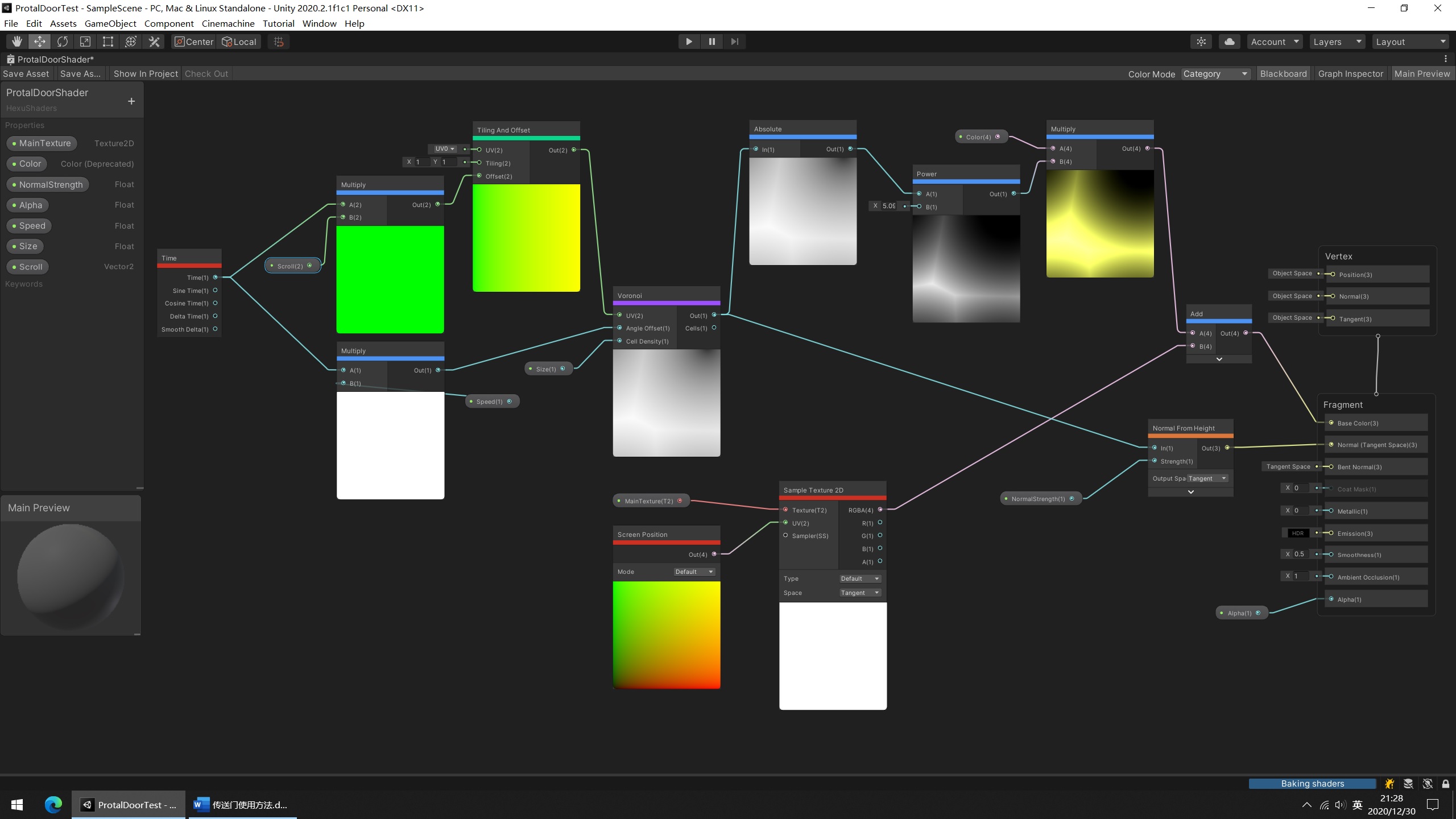Image resolution: width=1456 pixels, height=819 pixels.
Task: Toggle Main Preview visibility
Action: [1422, 74]
